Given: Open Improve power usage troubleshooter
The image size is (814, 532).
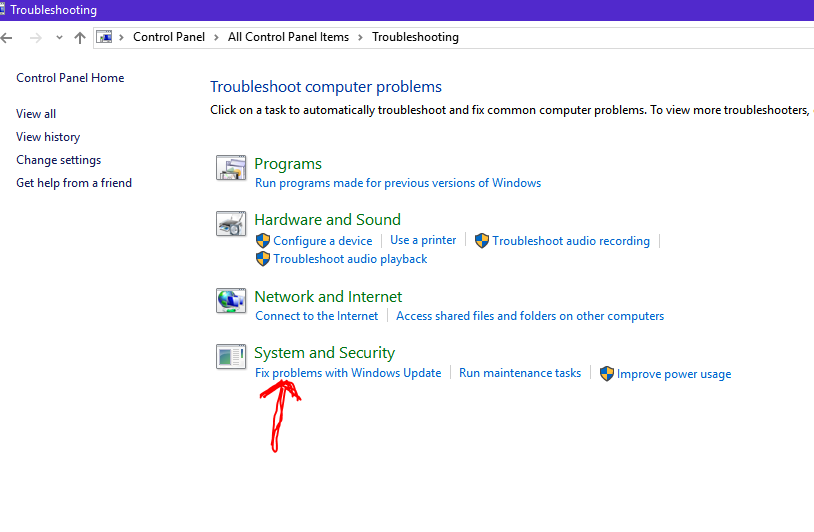Looking at the screenshot, I should click(x=674, y=374).
